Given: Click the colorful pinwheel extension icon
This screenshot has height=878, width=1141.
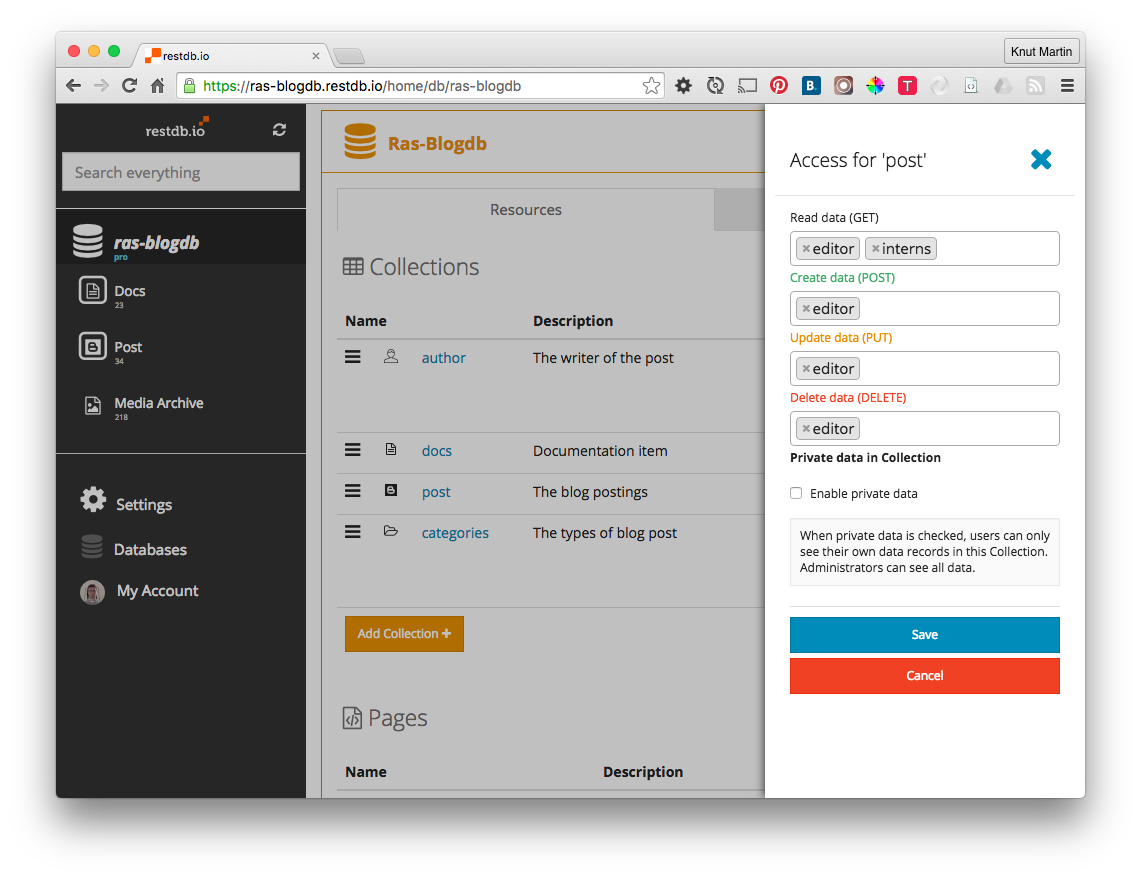Looking at the screenshot, I should point(875,86).
